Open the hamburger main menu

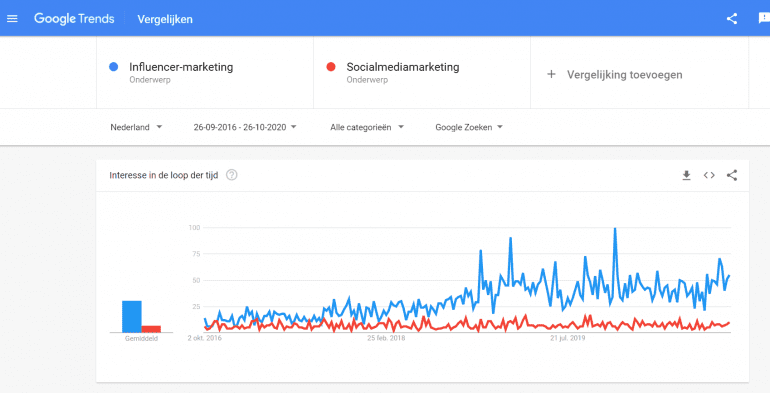tap(12, 19)
